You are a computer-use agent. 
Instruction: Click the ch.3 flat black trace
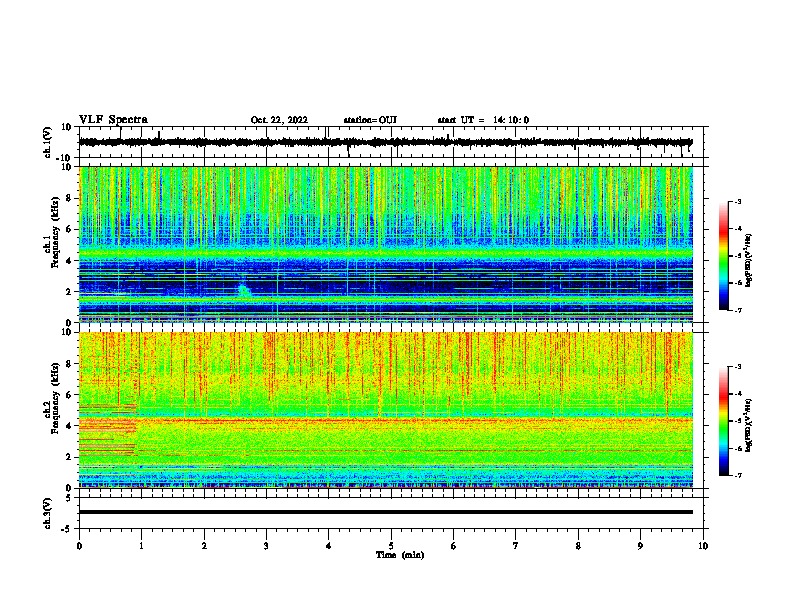pos(385,512)
